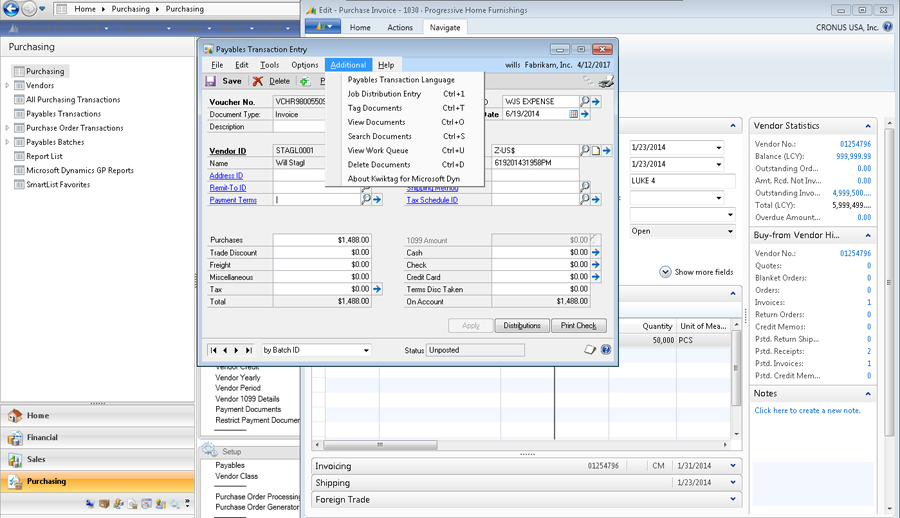900x518 pixels.
Task: Click the Setup gears icon in the content pane
Action: [x=210, y=450]
